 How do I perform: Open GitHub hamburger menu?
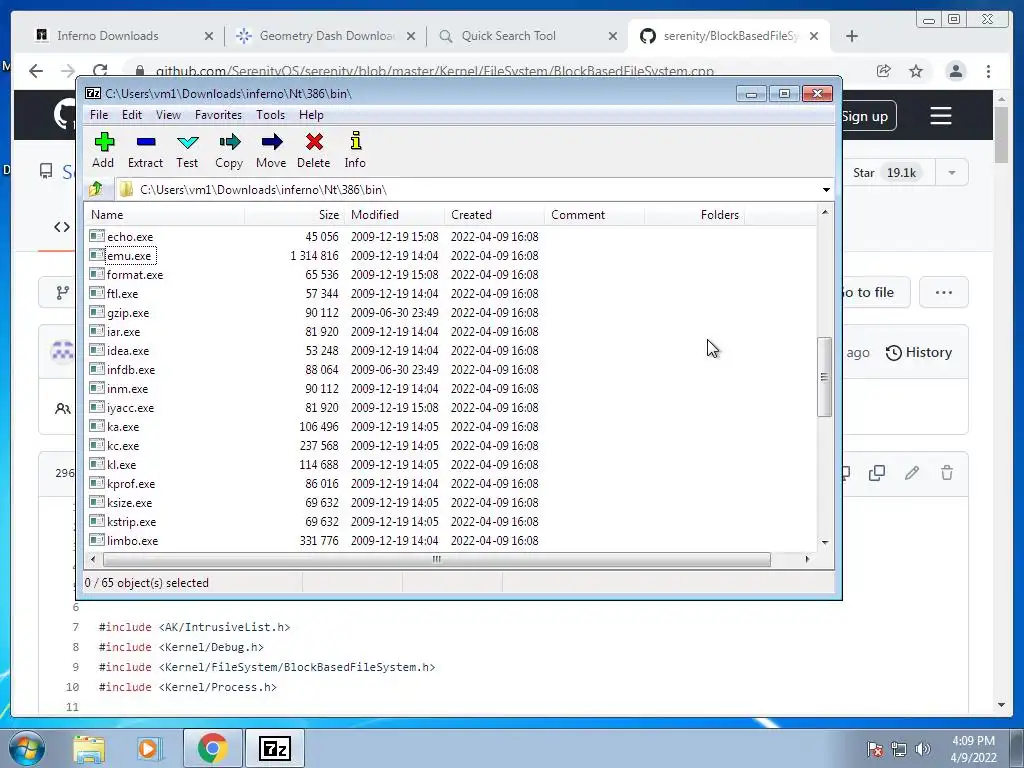(940, 116)
